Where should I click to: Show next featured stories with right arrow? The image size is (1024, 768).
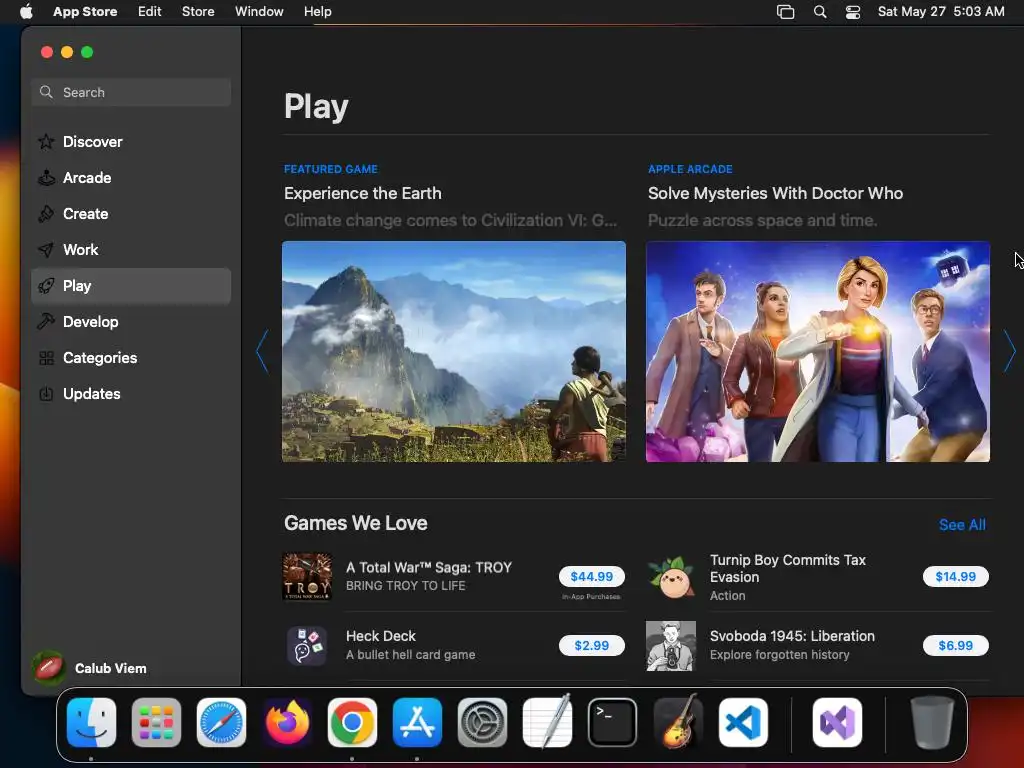pos(1009,351)
